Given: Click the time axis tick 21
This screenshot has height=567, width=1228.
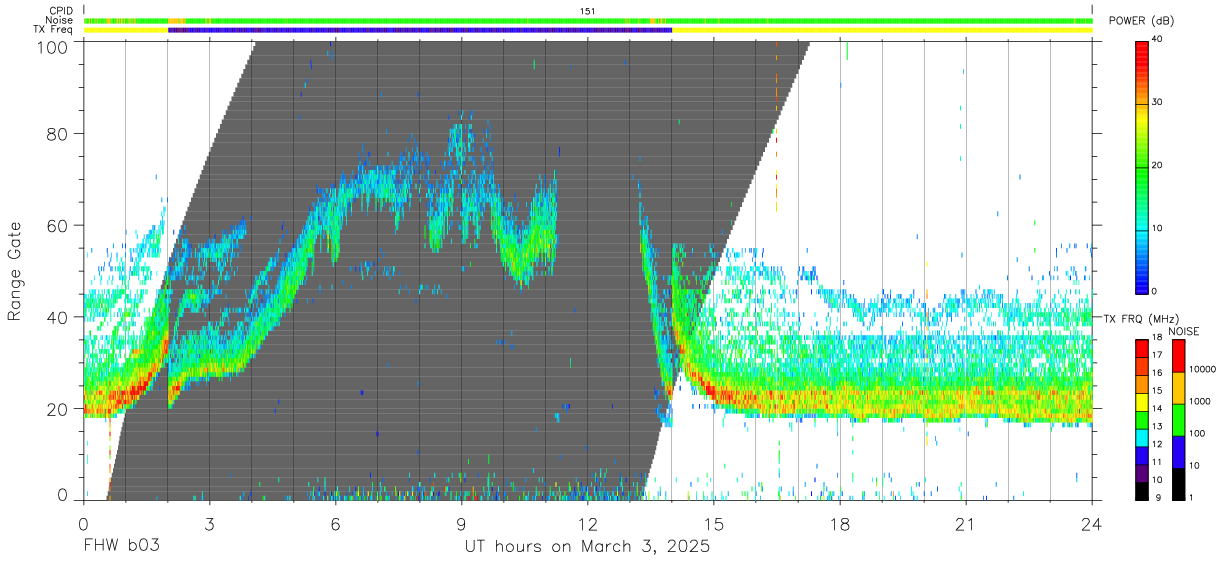Looking at the screenshot, I should point(966,524).
